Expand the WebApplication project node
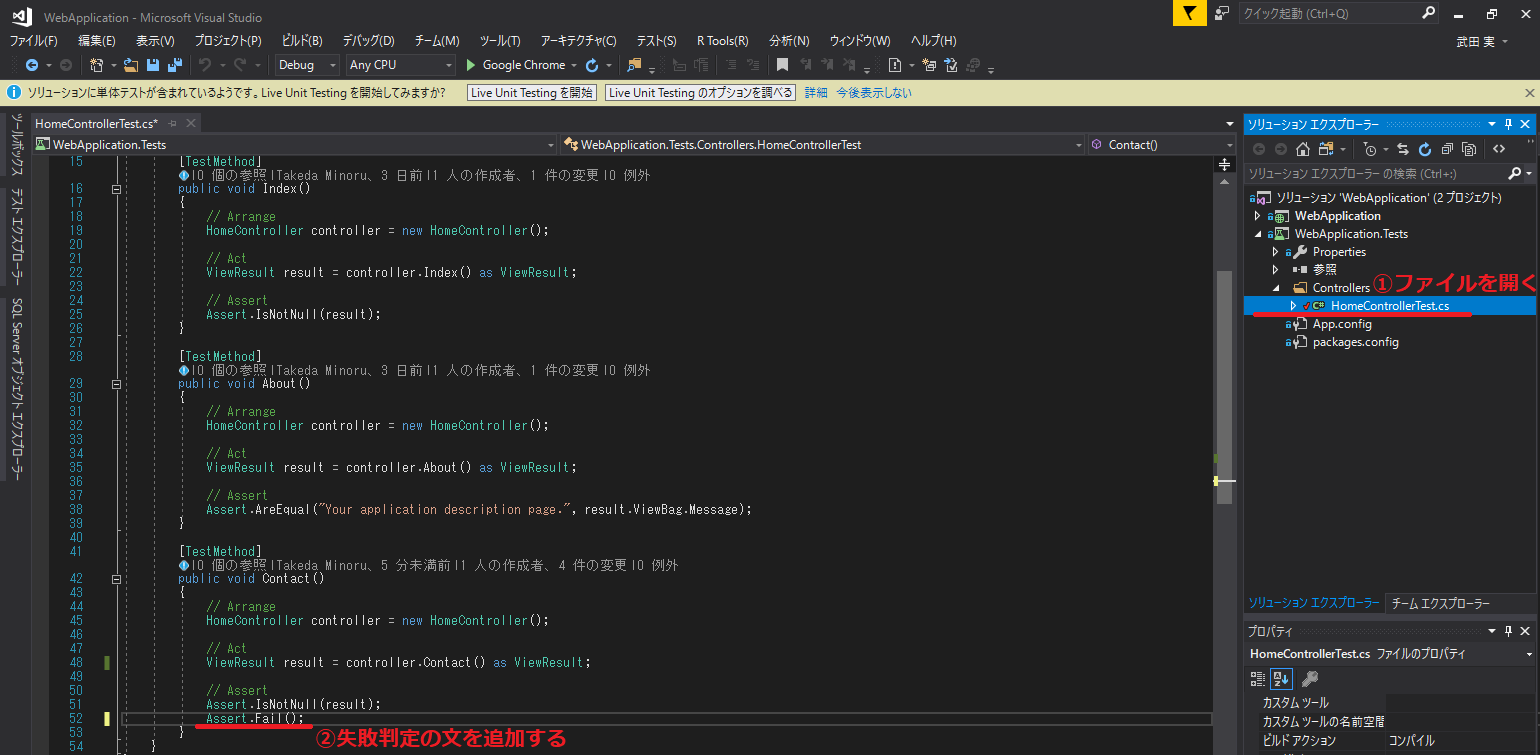This screenshot has width=1540, height=755. pyautogui.click(x=1259, y=216)
